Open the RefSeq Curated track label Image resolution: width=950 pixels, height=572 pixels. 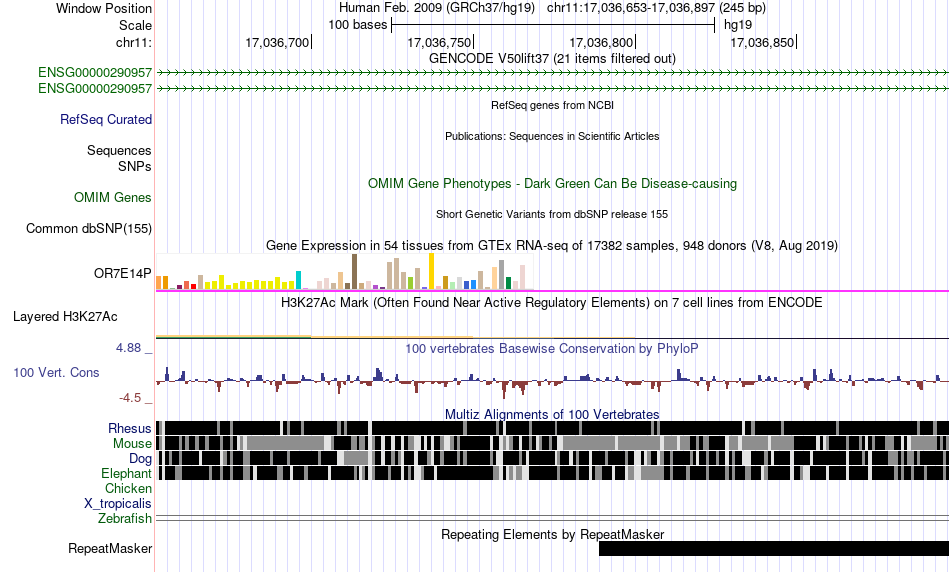pos(105,119)
